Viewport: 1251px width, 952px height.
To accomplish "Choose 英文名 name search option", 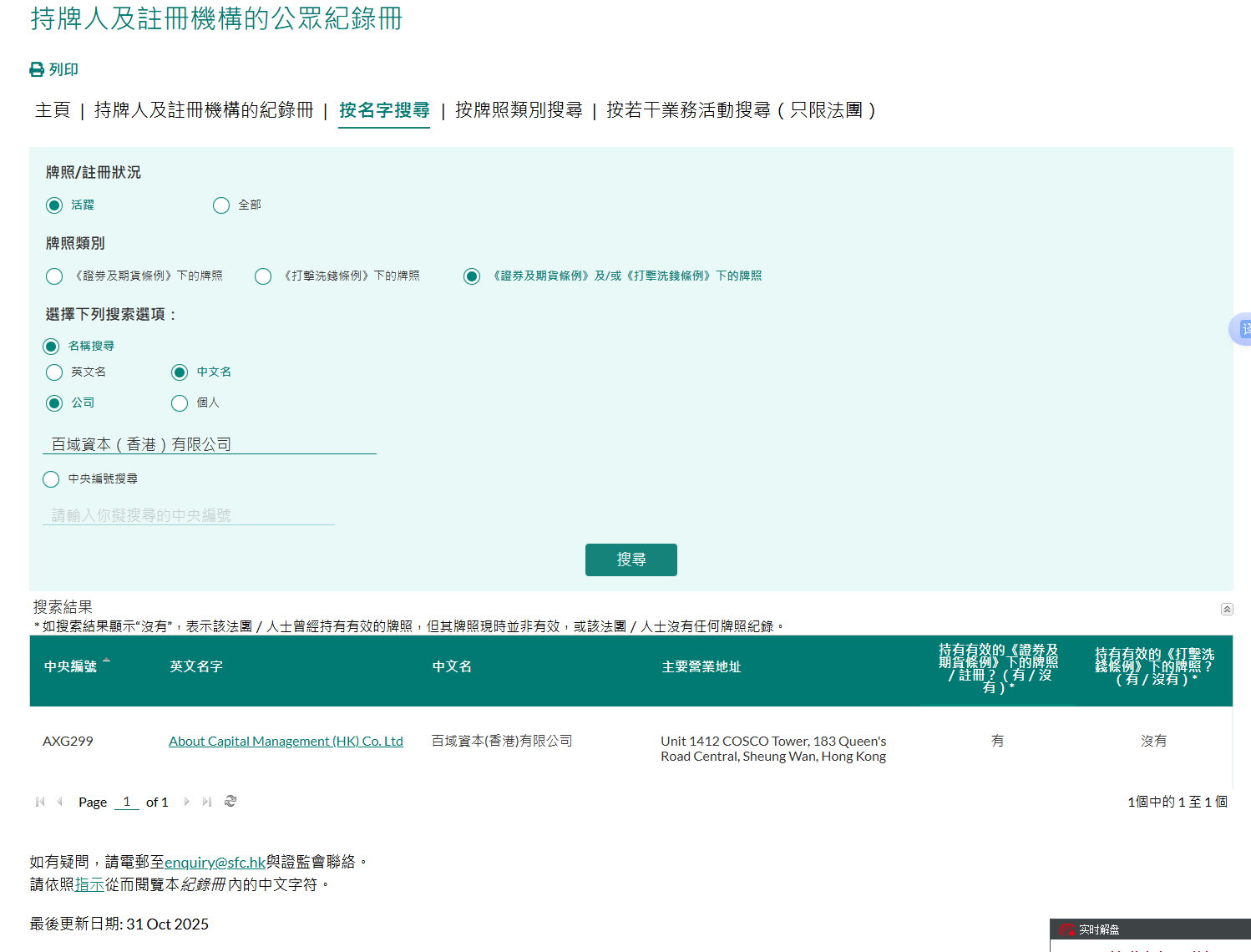I will pos(54,372).
